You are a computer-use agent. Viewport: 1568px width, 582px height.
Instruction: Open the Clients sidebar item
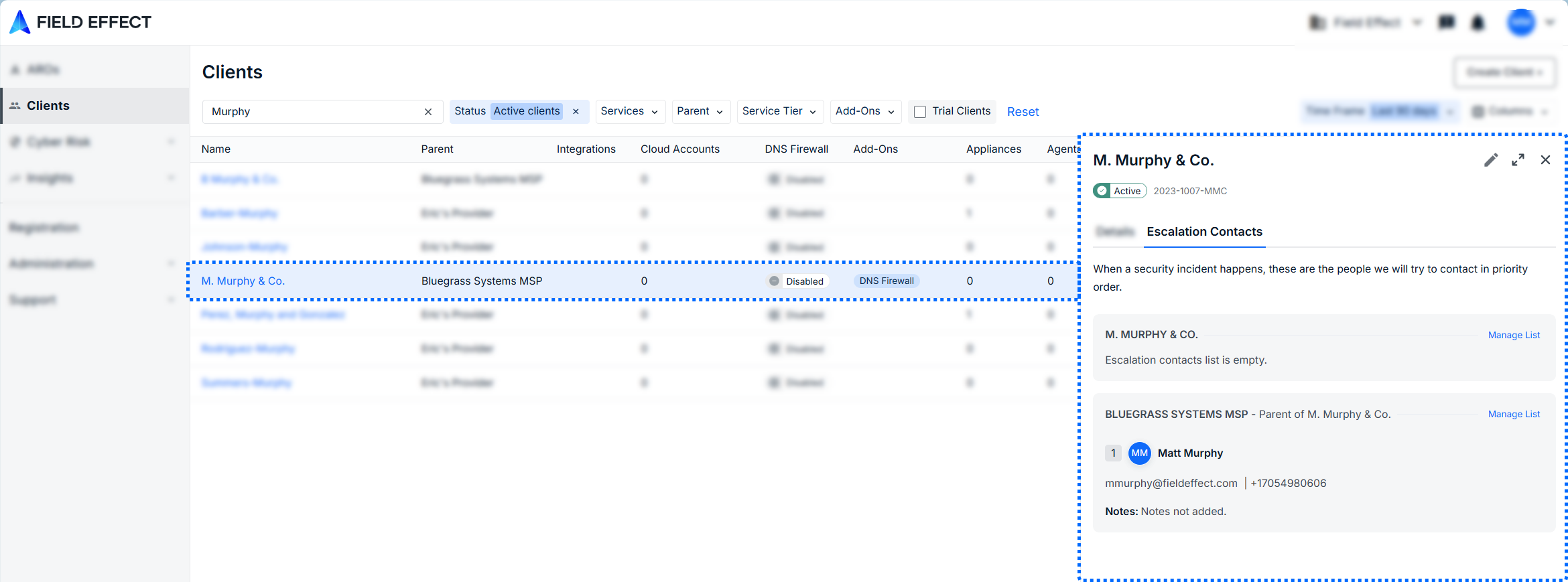point(94,106)
